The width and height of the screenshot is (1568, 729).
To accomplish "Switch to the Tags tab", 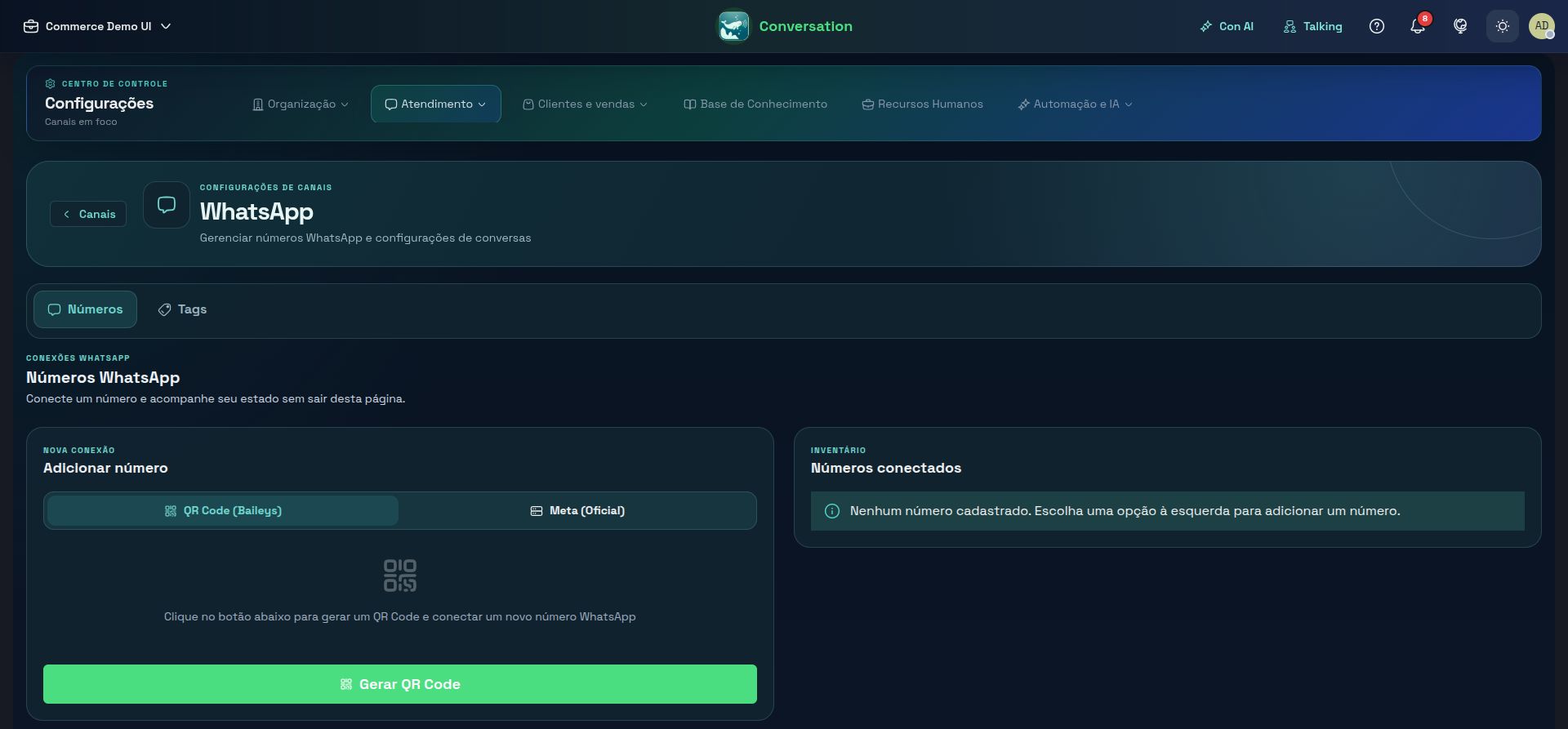I will pos(182,309).
